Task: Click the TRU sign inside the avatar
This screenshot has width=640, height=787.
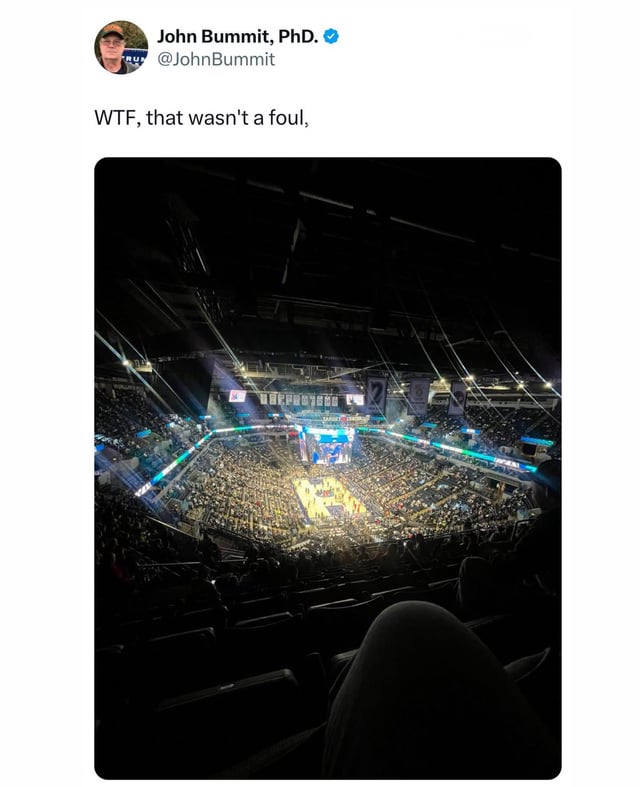Action: (135, 58)
